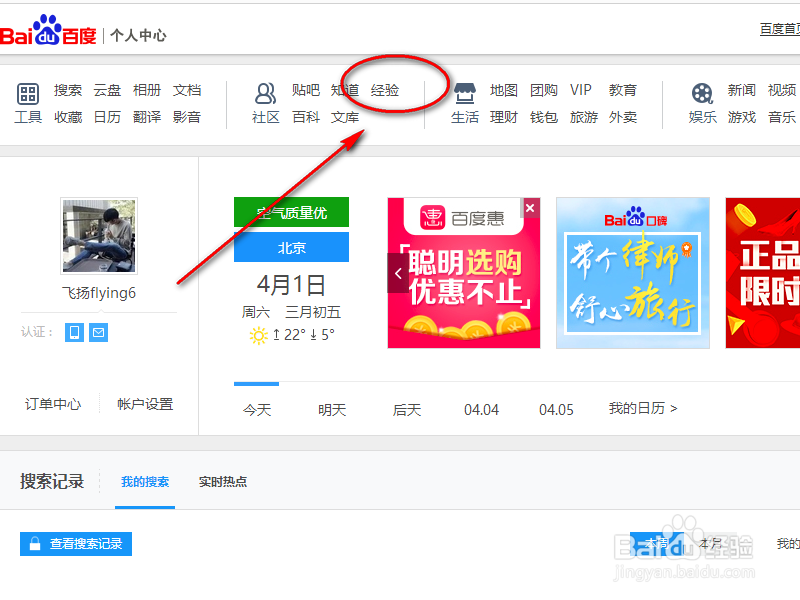This screenshot has height=600, width=800.
Task: Open 相册 album link
Action: coord(147,90)
